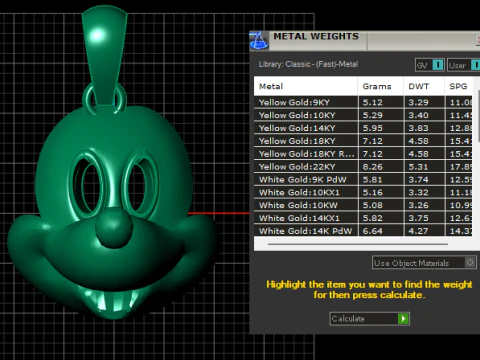The image size is (480, 360).
Task: Select the Yellow Gold:22KY row
Action: tap(363, 167)
